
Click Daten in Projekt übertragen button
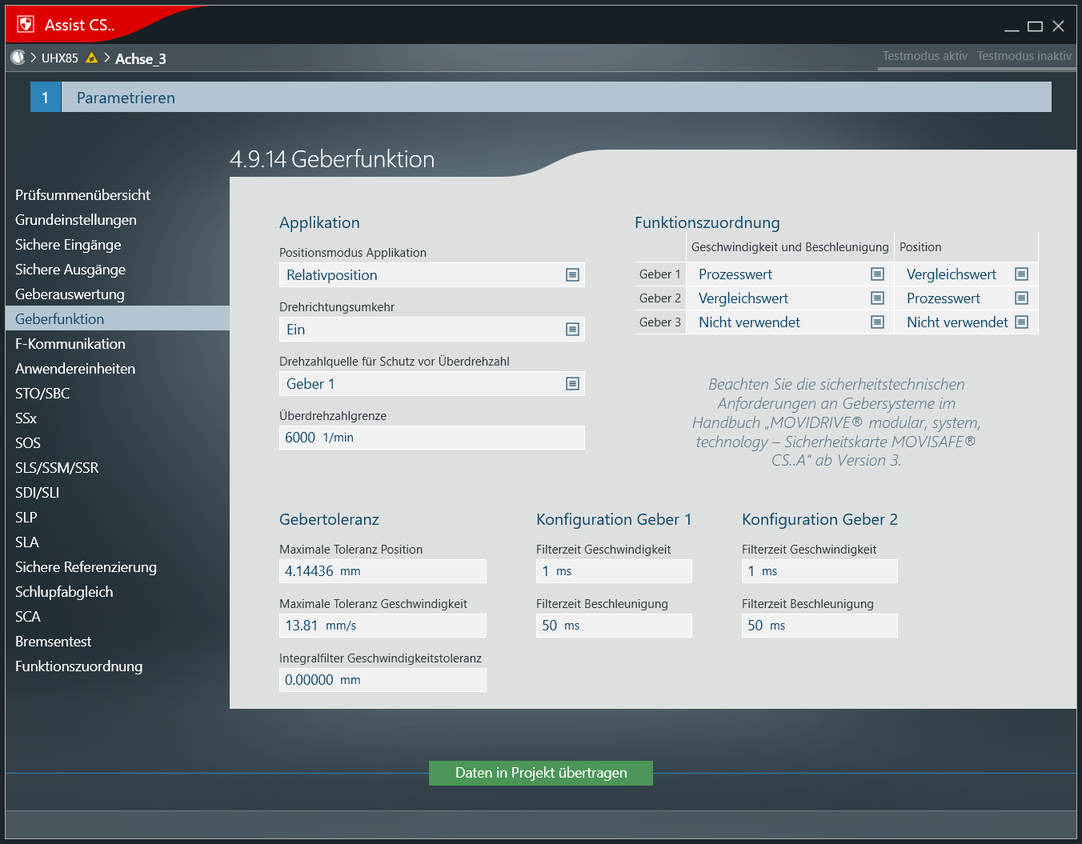point(541,773)
